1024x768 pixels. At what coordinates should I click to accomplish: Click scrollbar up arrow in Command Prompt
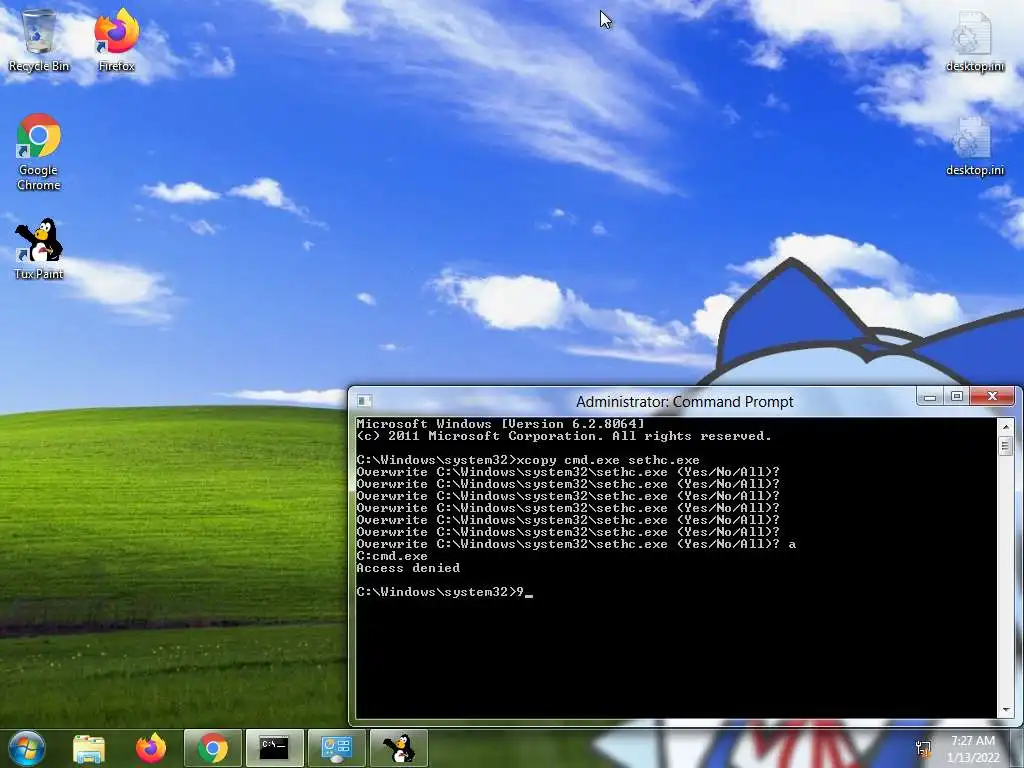pos(1005,426)
